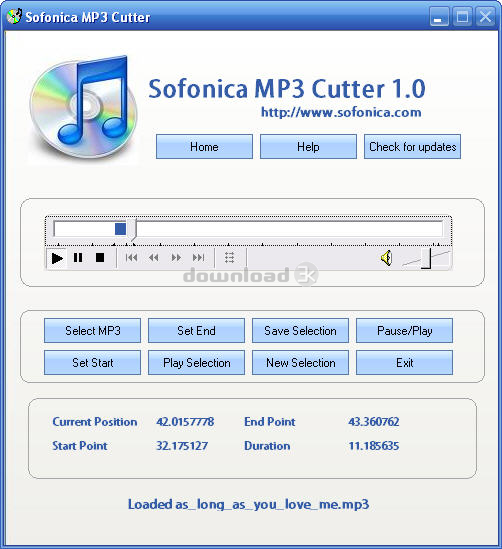Viewport: 502px width, 549px height.
Task: Click the Save Selection button
Action: tap(300, 331)
